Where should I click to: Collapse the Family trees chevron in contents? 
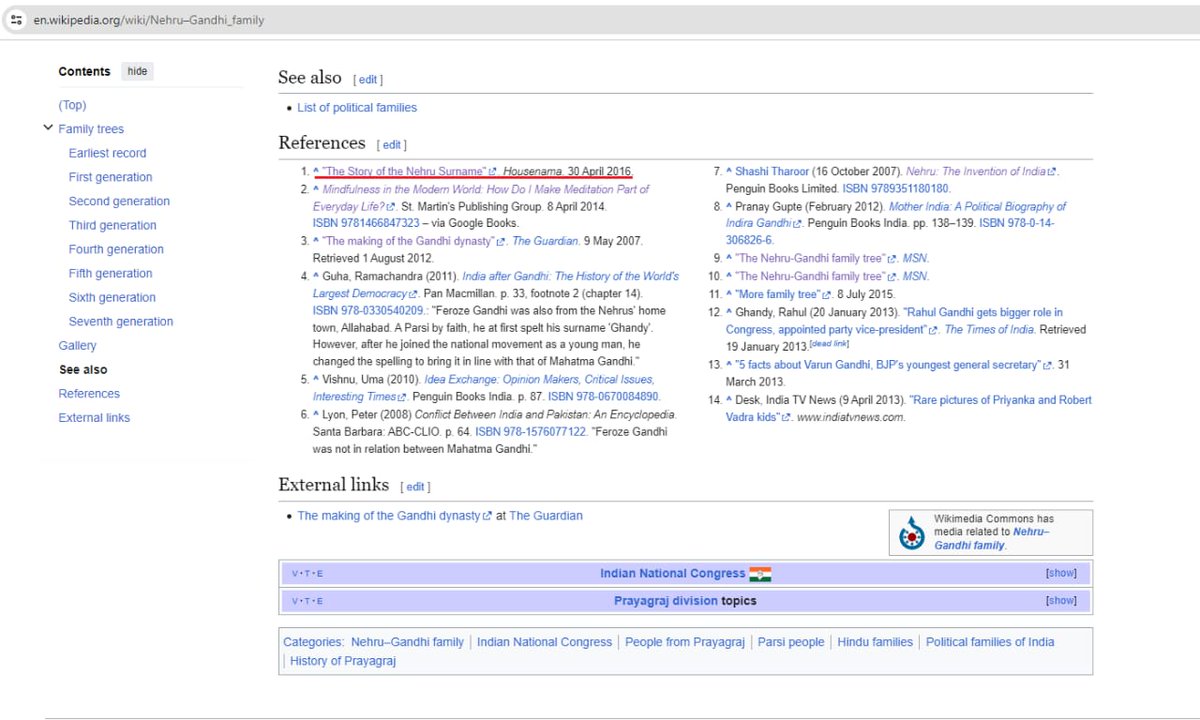(x=48, y=128)
